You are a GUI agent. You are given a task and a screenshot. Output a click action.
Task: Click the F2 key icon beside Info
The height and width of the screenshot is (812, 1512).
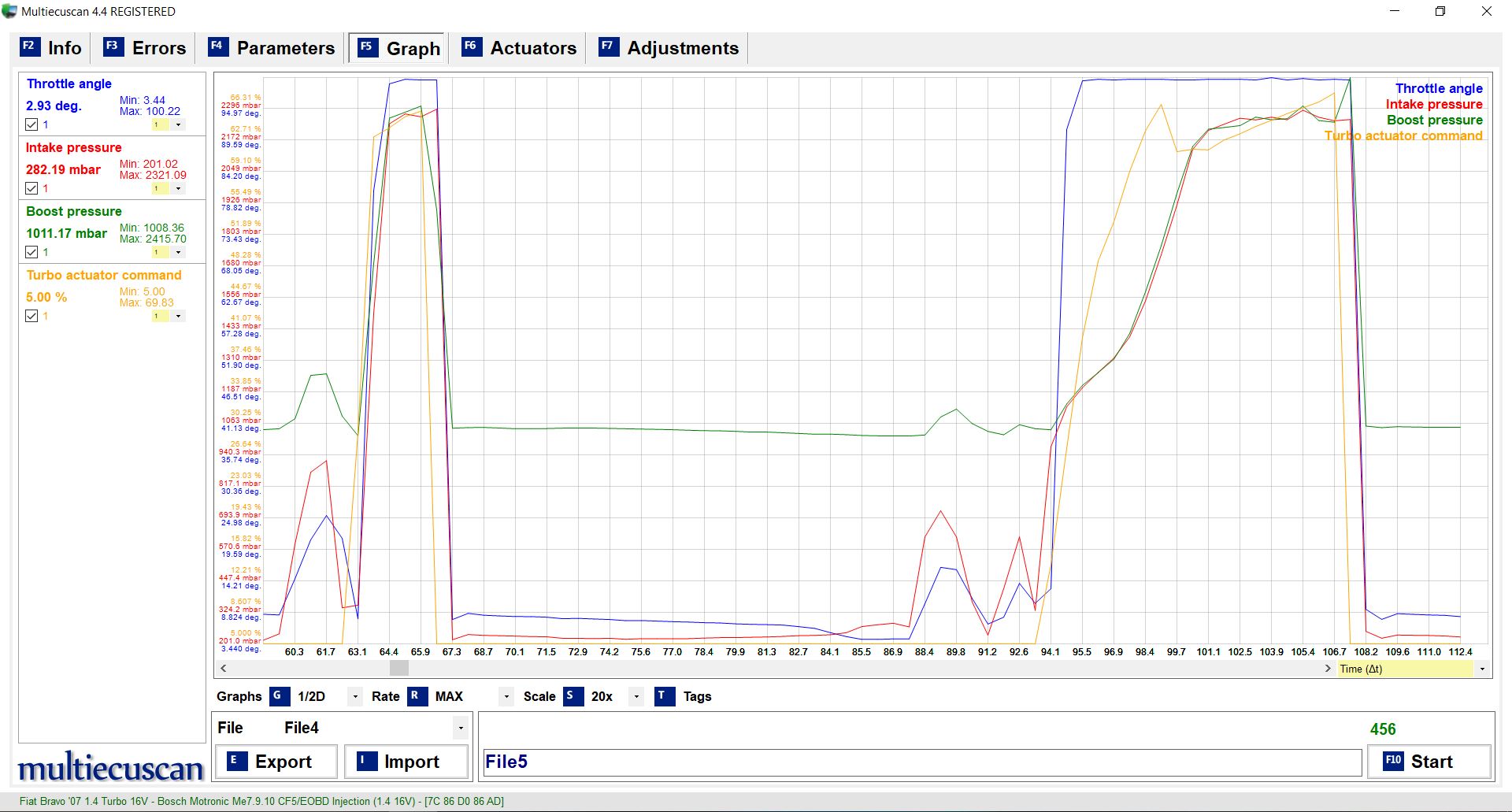[30, 46]
